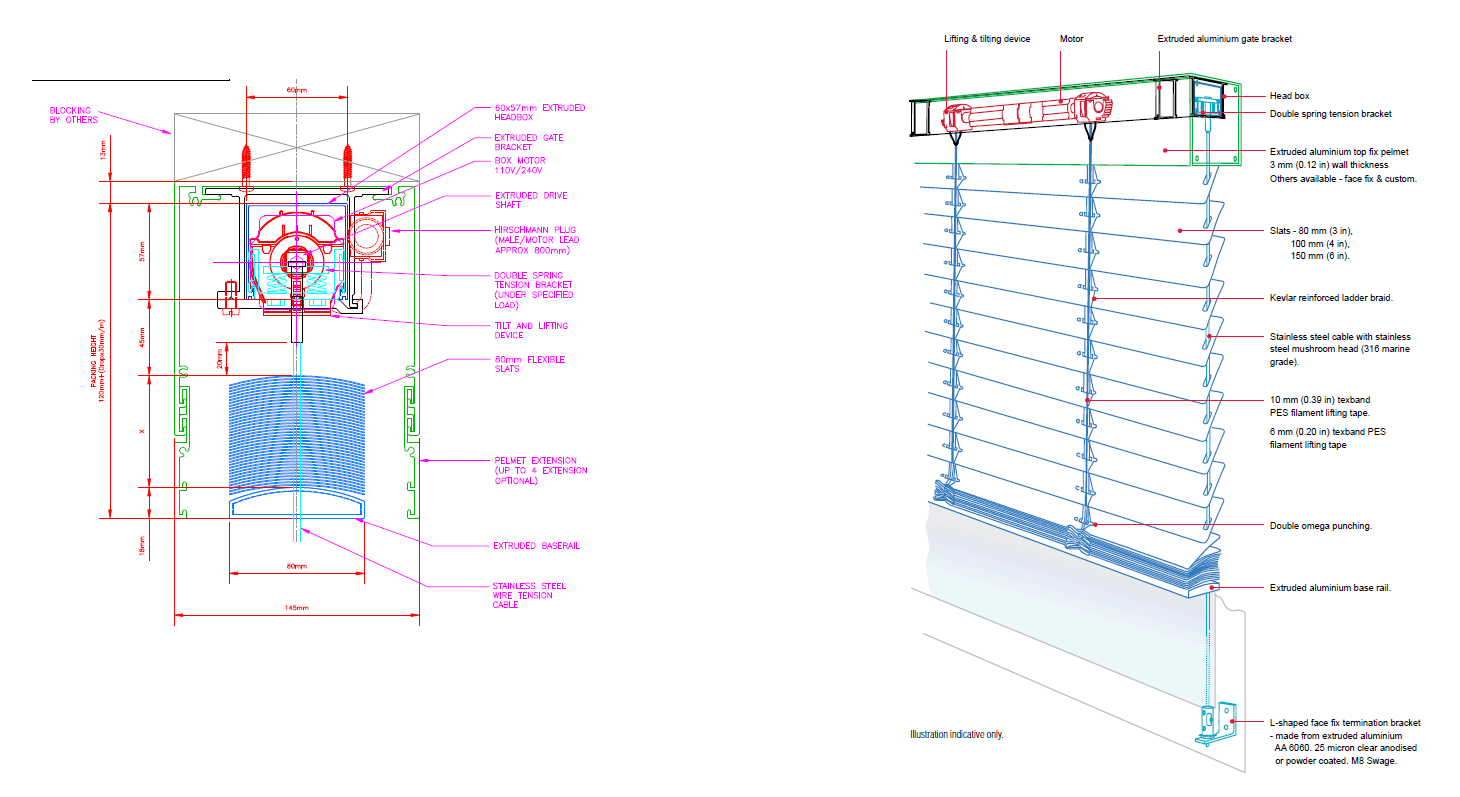Screen dimensions: 1460x797
Task: Click the "60mm" dimension between fixing screws
Action: 296,90
